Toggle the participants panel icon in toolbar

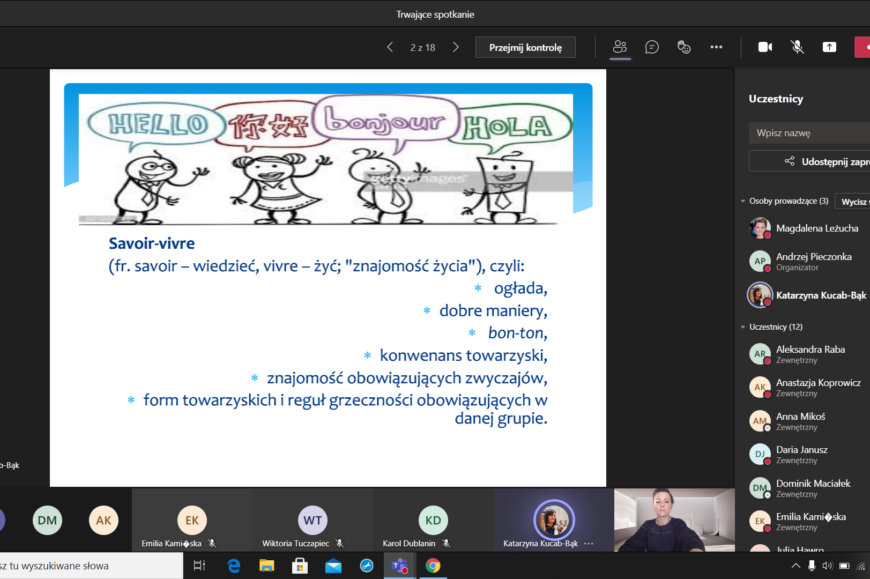tap(620, 47)
